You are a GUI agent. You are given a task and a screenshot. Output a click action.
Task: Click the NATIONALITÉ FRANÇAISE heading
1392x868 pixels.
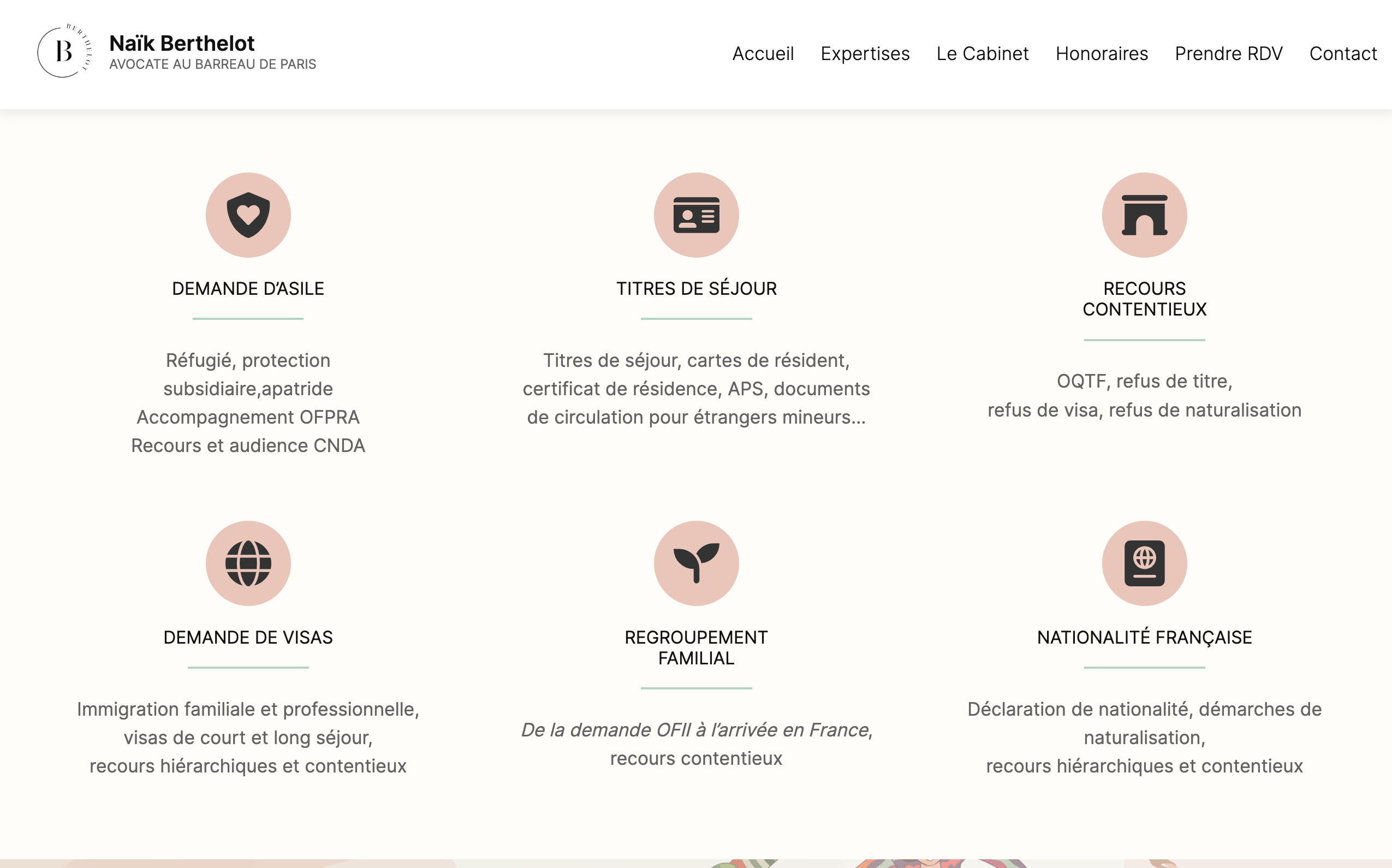click(x=1144, y=637)
